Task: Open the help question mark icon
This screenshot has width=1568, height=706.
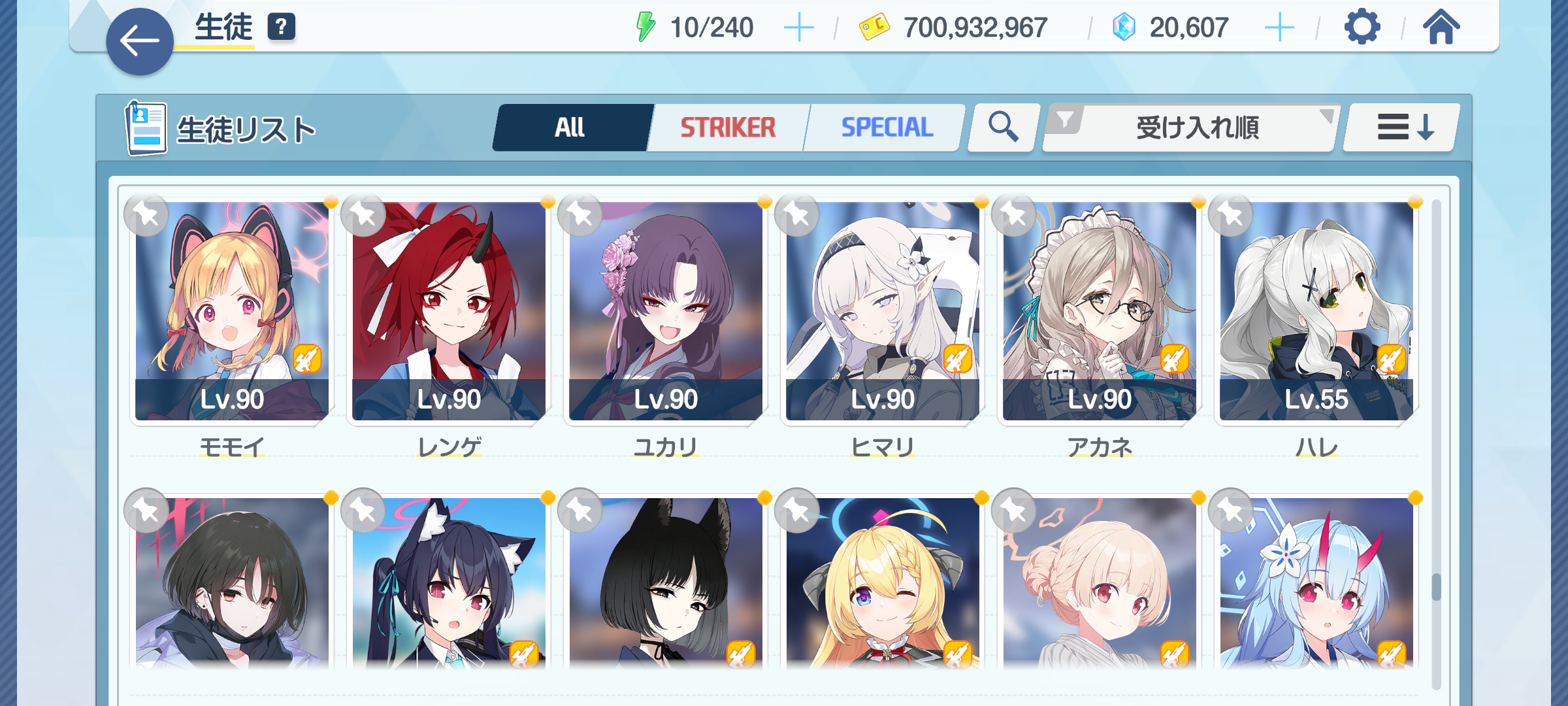Action: click(x=282, y=27)
